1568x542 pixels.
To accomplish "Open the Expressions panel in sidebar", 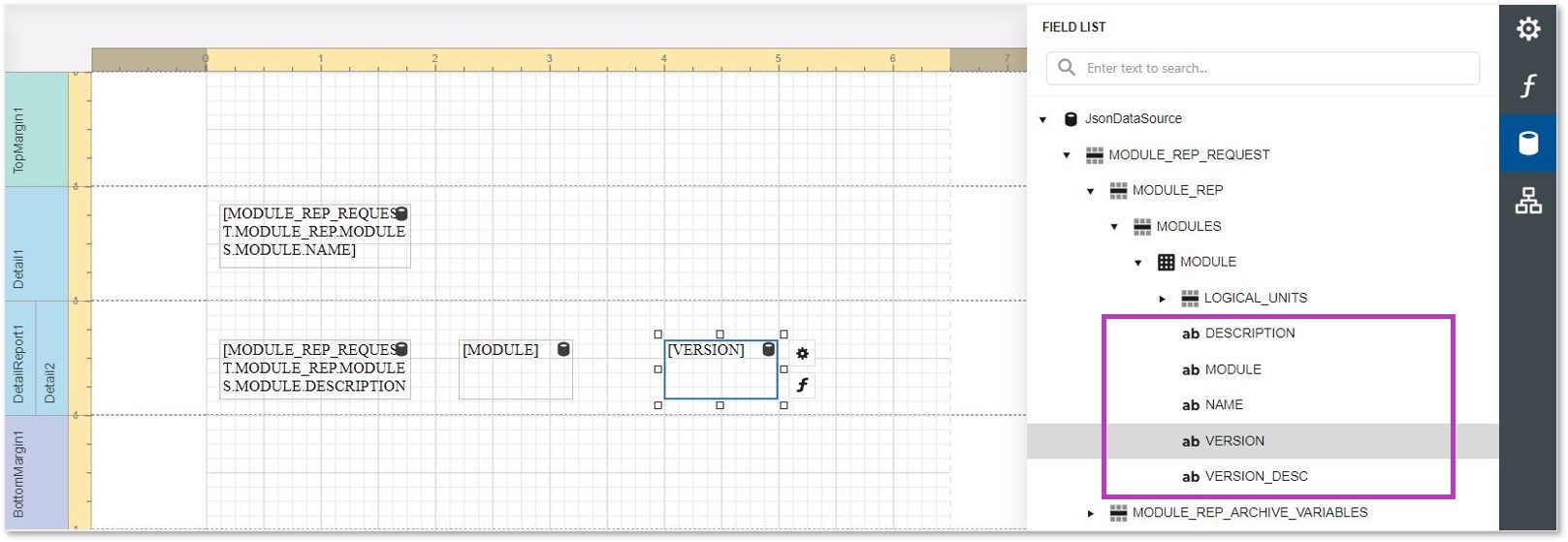I will click(1528, 85).
